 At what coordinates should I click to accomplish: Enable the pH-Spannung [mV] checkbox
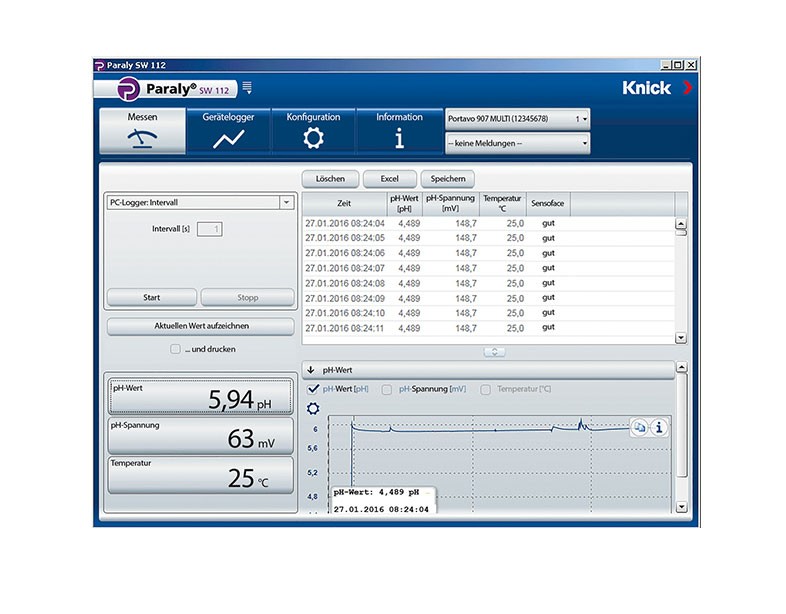pos(389,389)
